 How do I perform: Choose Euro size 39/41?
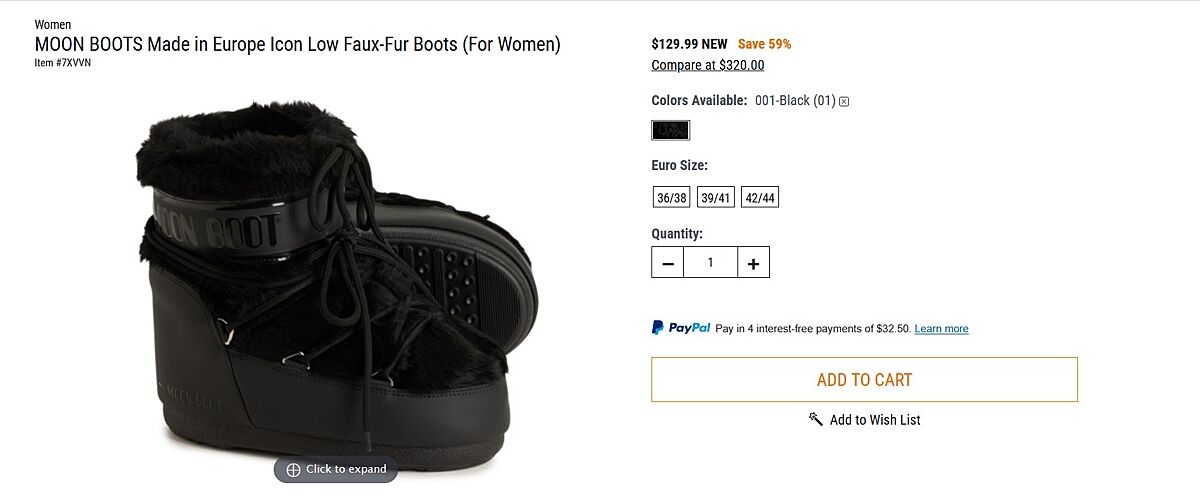pyautogui.click(x=715, y=198)
